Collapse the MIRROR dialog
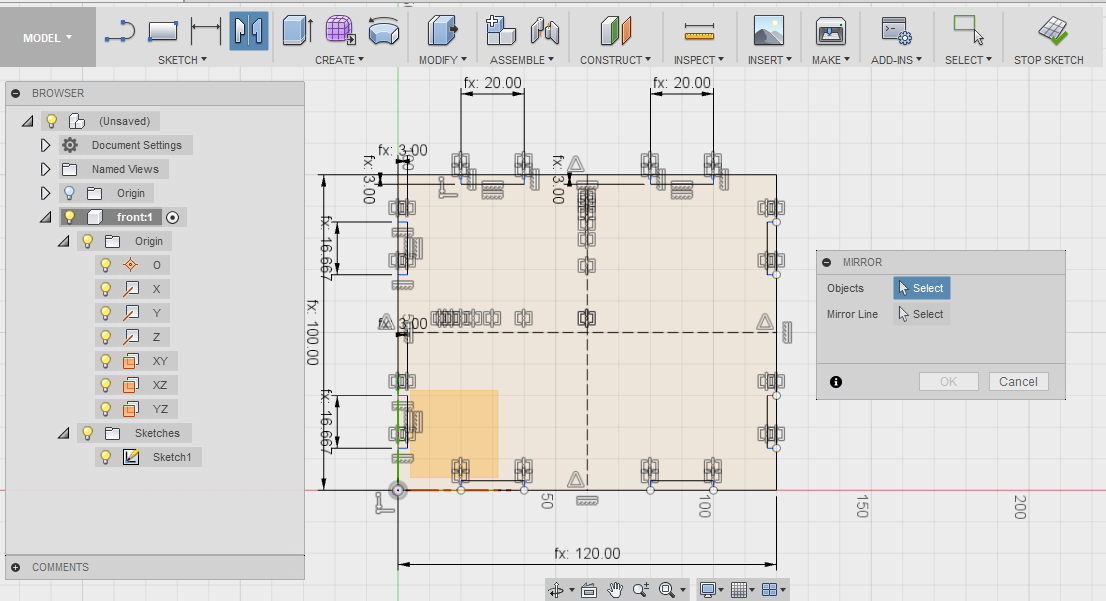 pyautogui.click(x=827, y=262)
